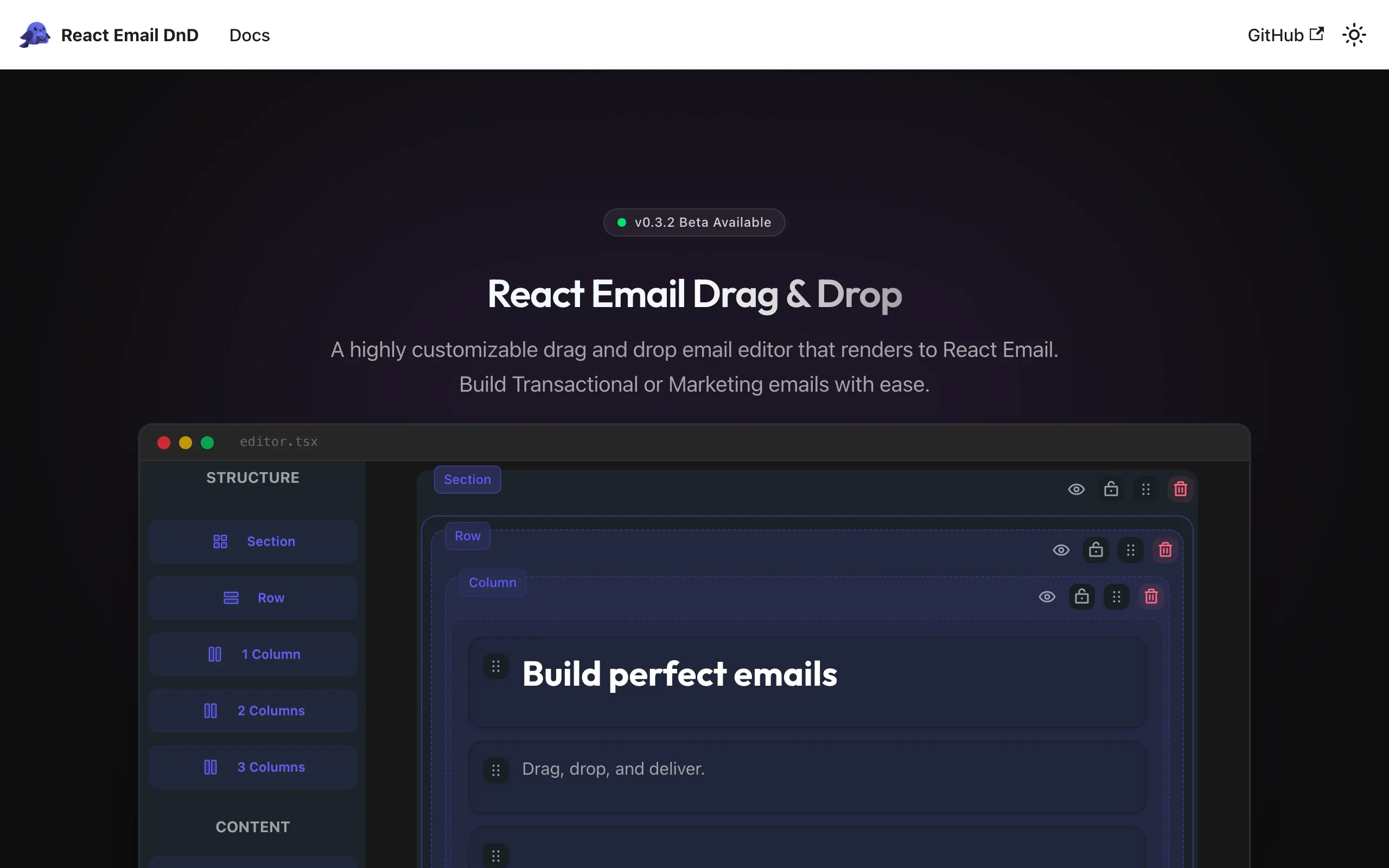This screenshot has width=1389, height=868.
Task: Toggle visibility eye of the Section block
Action: (1076, 489)
